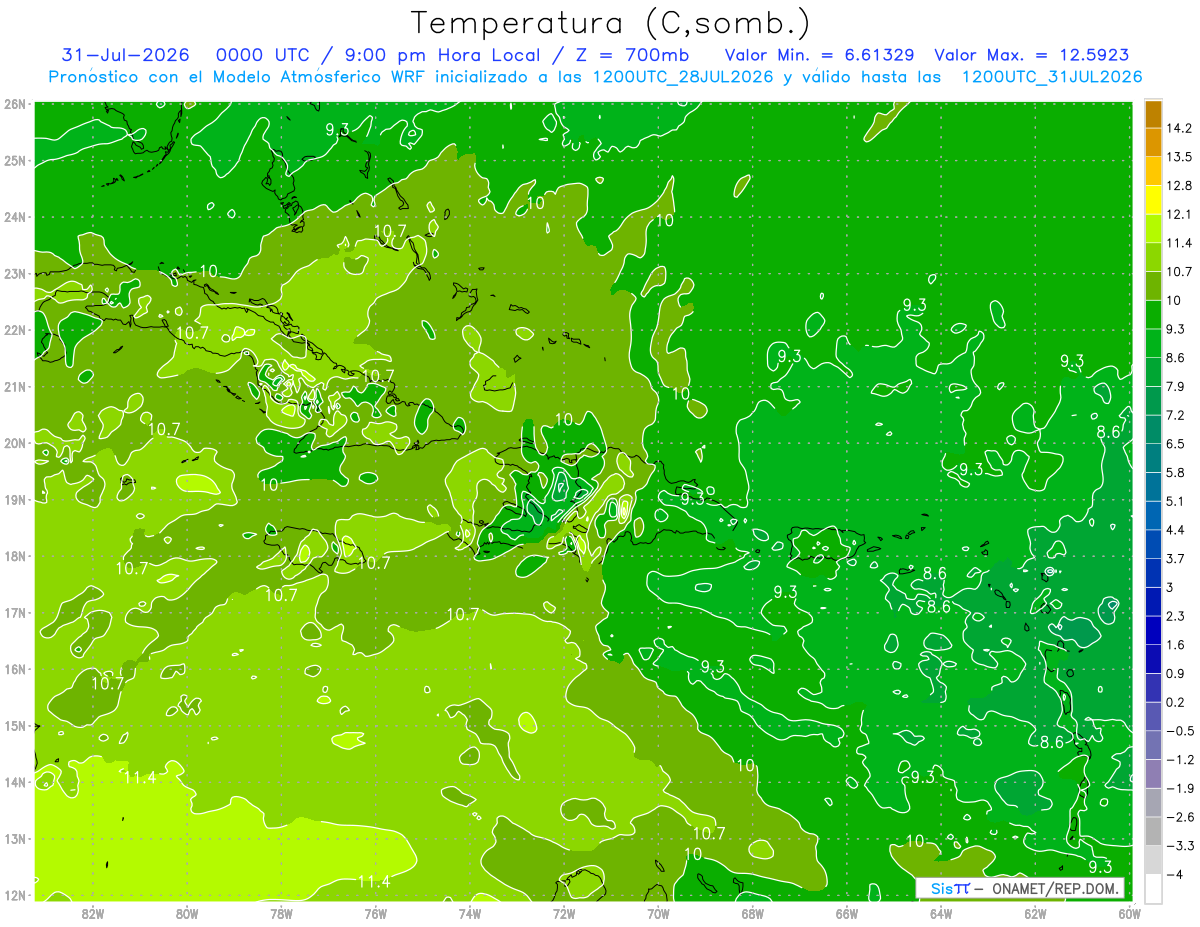Click the legend value "12.8"

tap(1180, 185)
